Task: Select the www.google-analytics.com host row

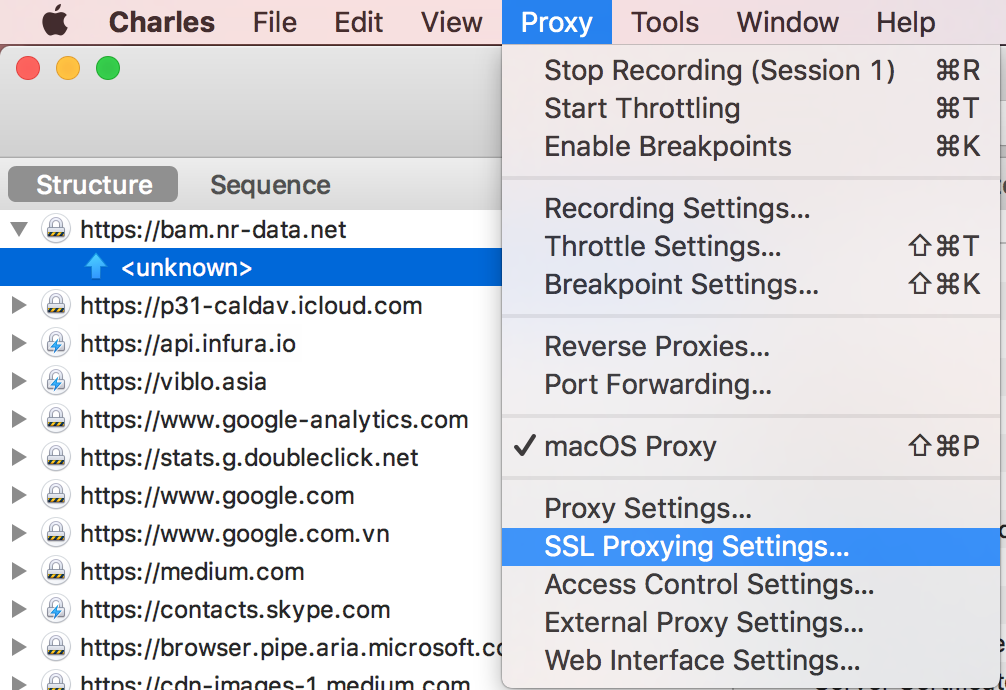Action: click(x=274, y=420)
